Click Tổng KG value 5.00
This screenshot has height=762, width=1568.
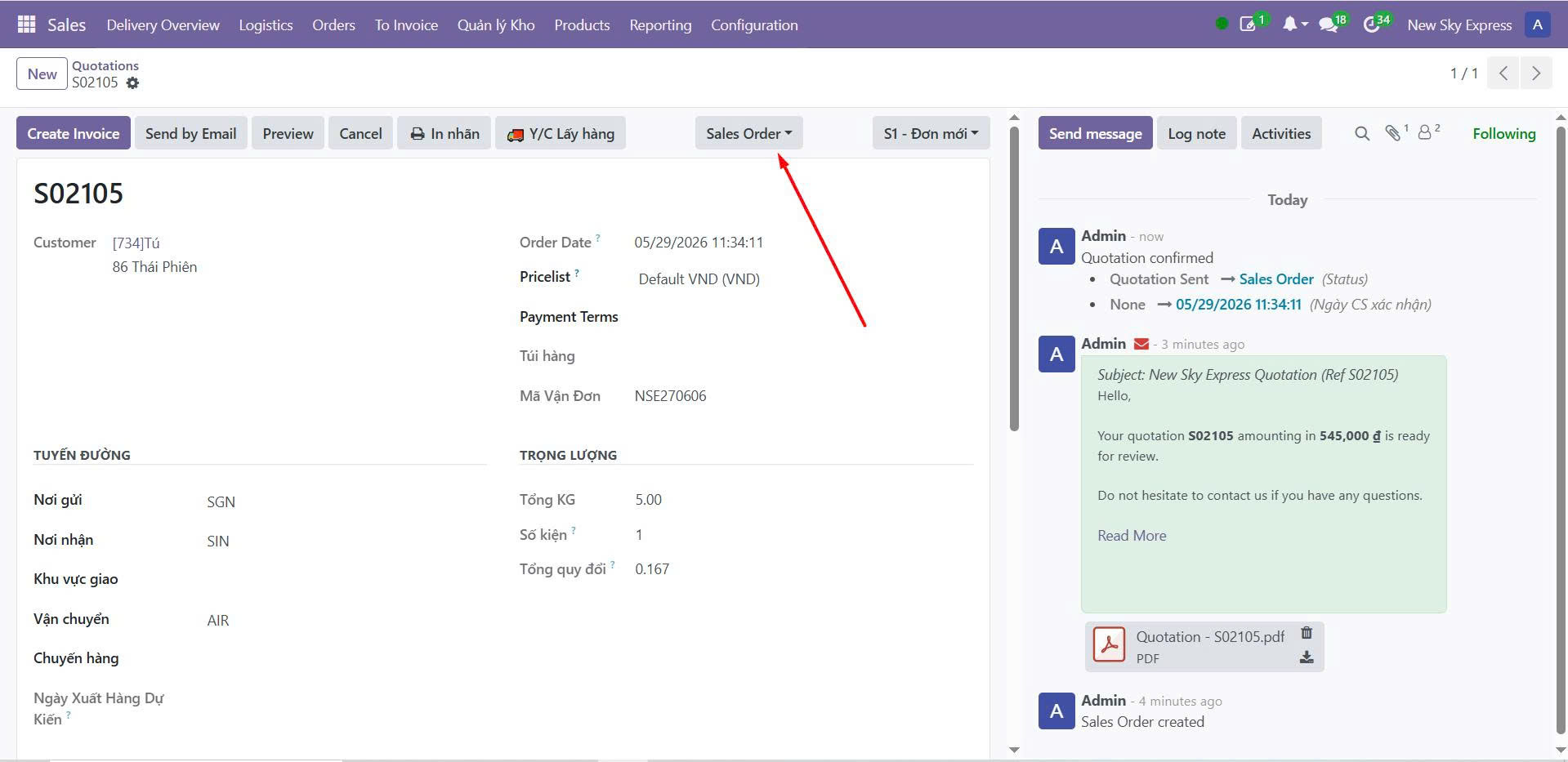(x=648, y=499)
